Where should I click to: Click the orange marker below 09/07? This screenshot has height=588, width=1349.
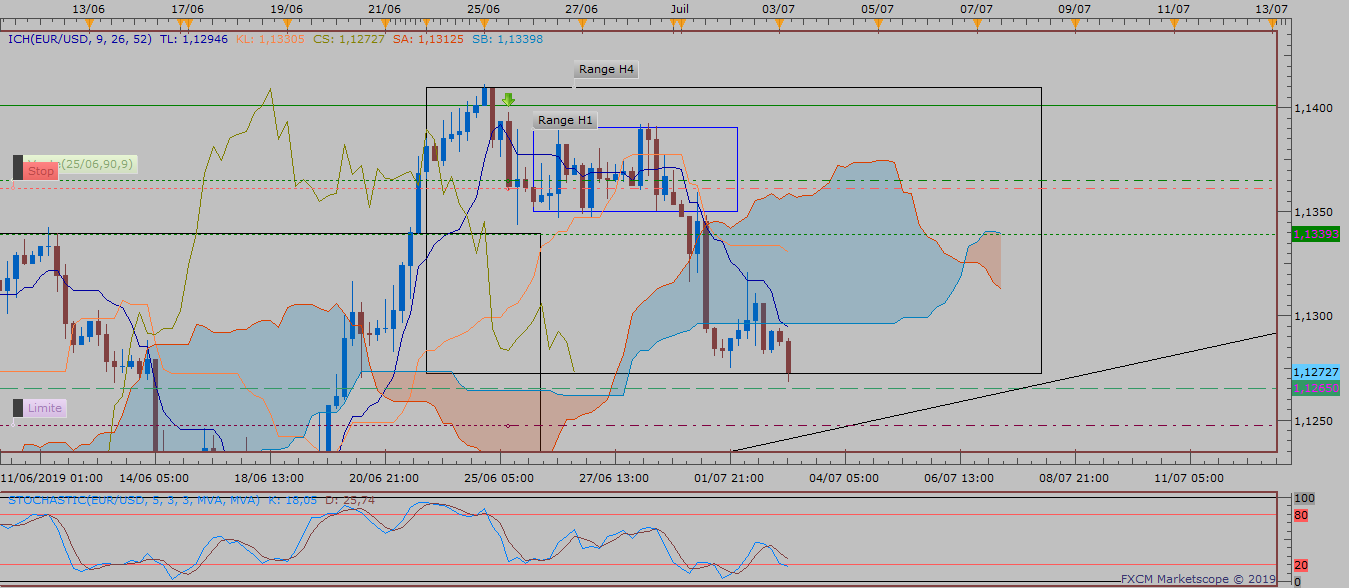[1075, 23]
